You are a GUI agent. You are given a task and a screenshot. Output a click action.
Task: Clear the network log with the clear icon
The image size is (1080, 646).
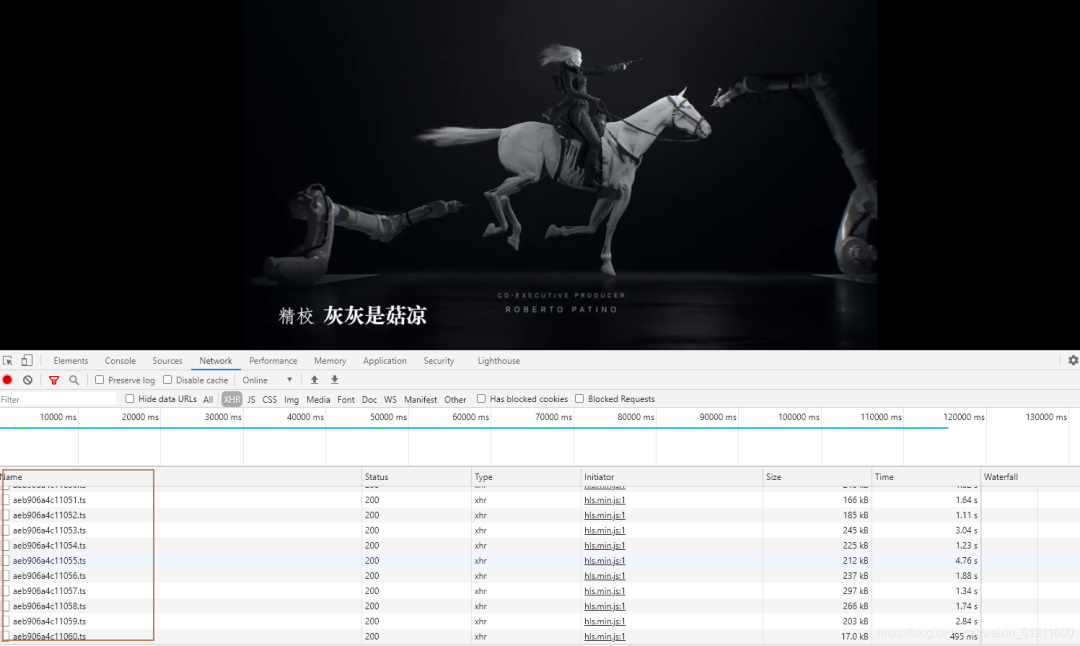pyautogui.click(x=28, y=379)
